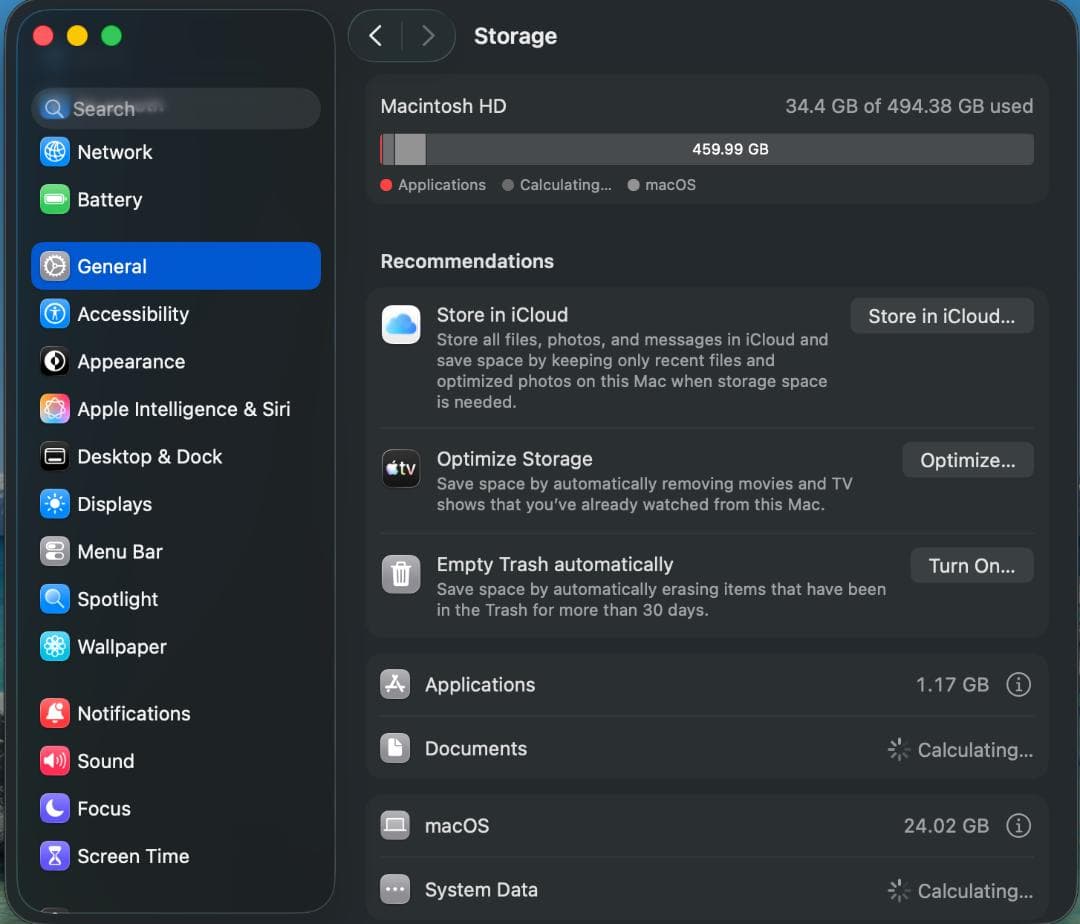This screenshot has height=924, width=1080.
Task: Click the 24.02 GB size value
Action: click(x=946, y=826)
